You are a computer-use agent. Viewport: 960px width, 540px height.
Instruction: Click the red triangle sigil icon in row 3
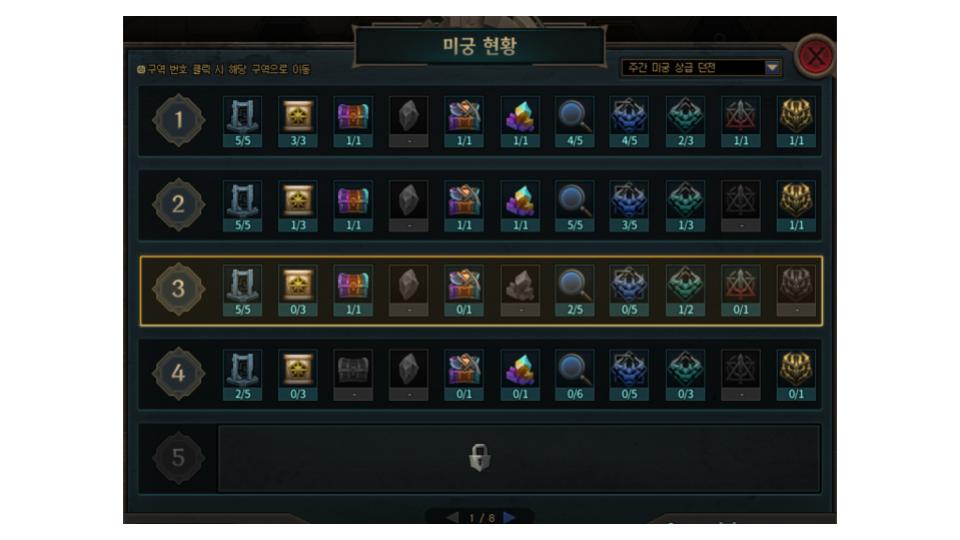(741, 284)
